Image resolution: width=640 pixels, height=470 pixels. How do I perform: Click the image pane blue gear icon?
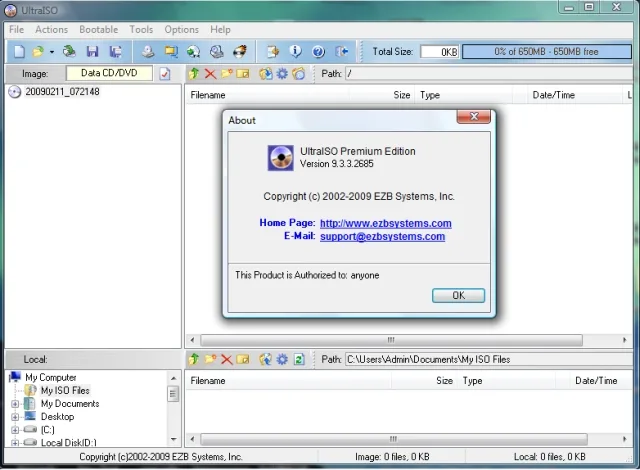click(282, 74)
